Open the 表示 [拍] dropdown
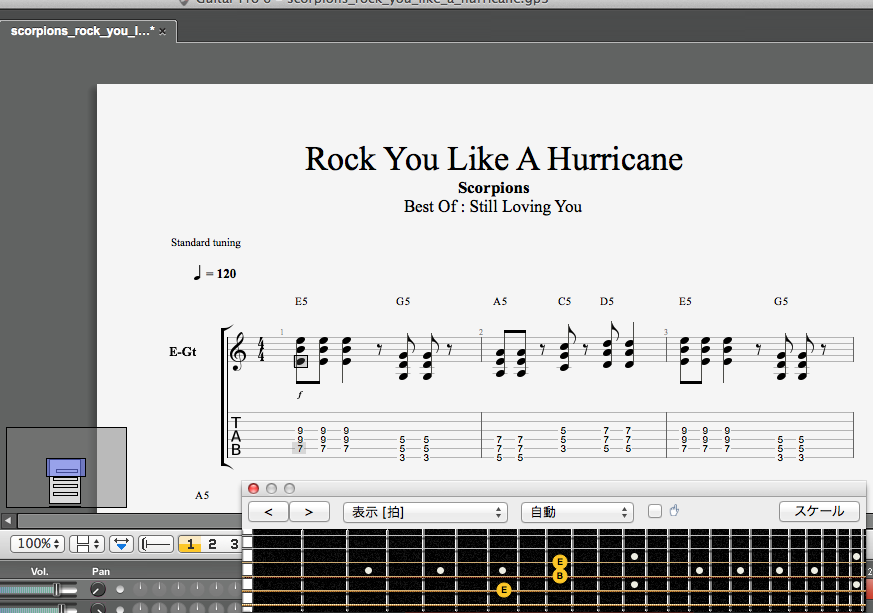 (425, 512)
